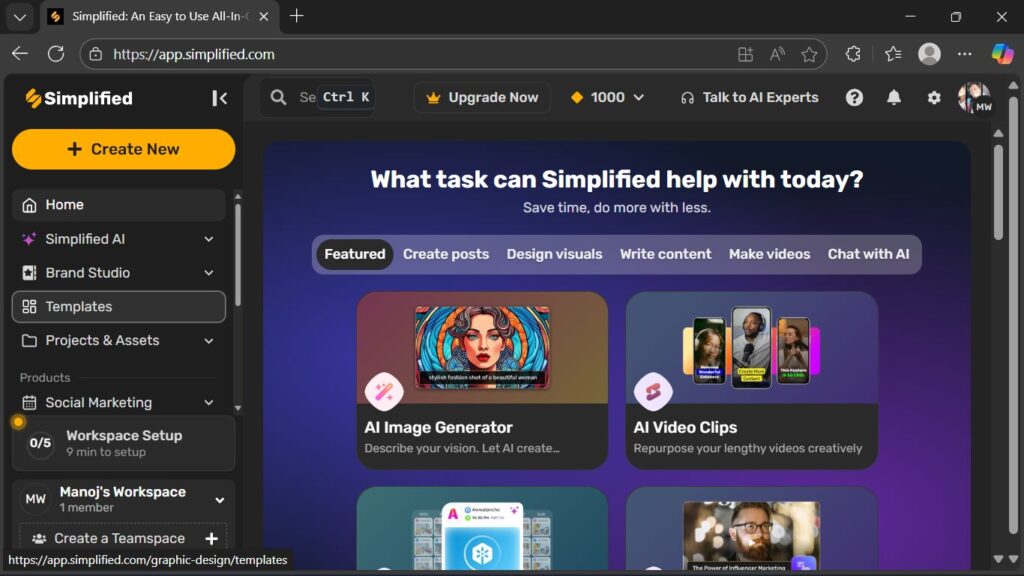
Task: Click the Social Marketing calendar icon
Action: [31, 402]
